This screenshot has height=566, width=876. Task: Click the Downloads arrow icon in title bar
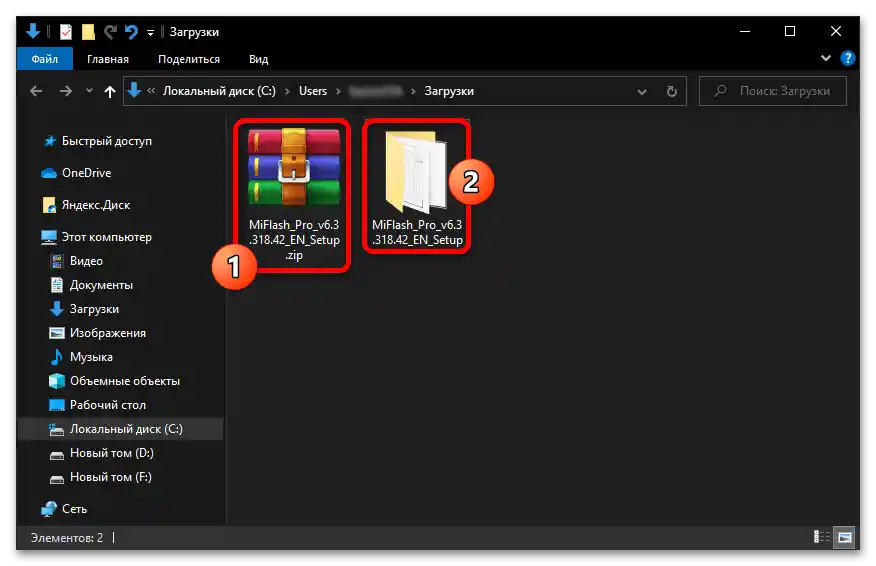click(x=33, y=31)
